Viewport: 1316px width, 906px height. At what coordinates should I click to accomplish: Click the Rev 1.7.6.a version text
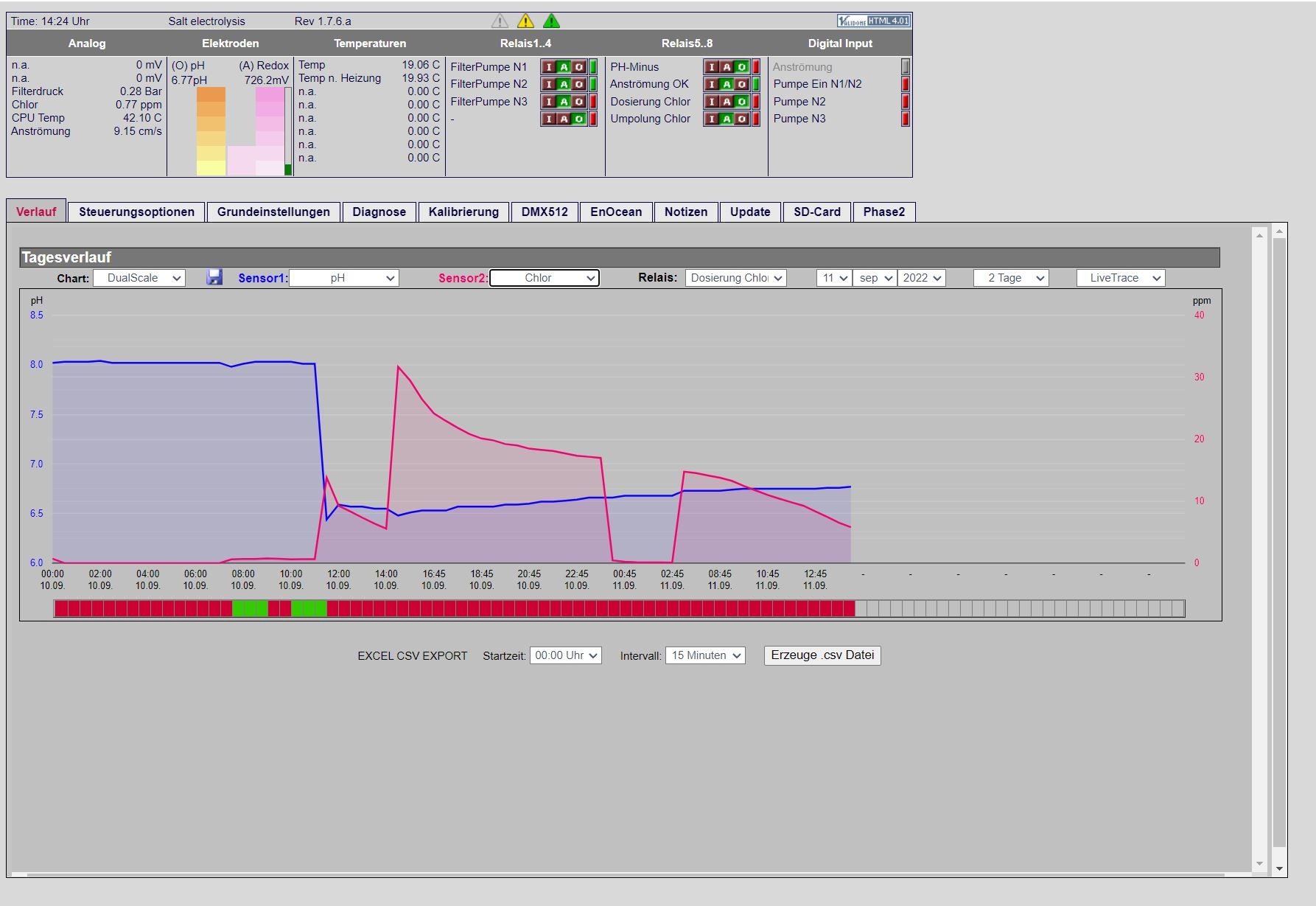pyautogui.click(x=323, y=21)
